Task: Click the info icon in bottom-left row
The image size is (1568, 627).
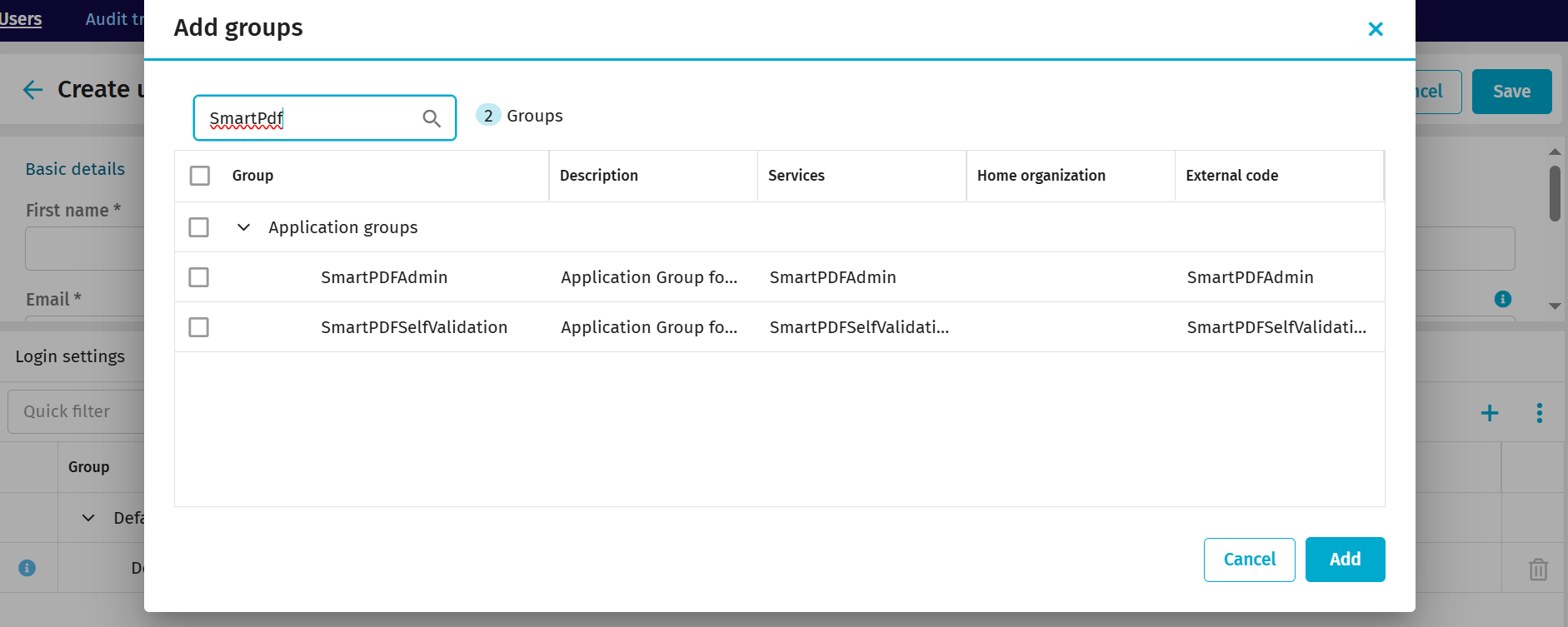Action: 27,568
